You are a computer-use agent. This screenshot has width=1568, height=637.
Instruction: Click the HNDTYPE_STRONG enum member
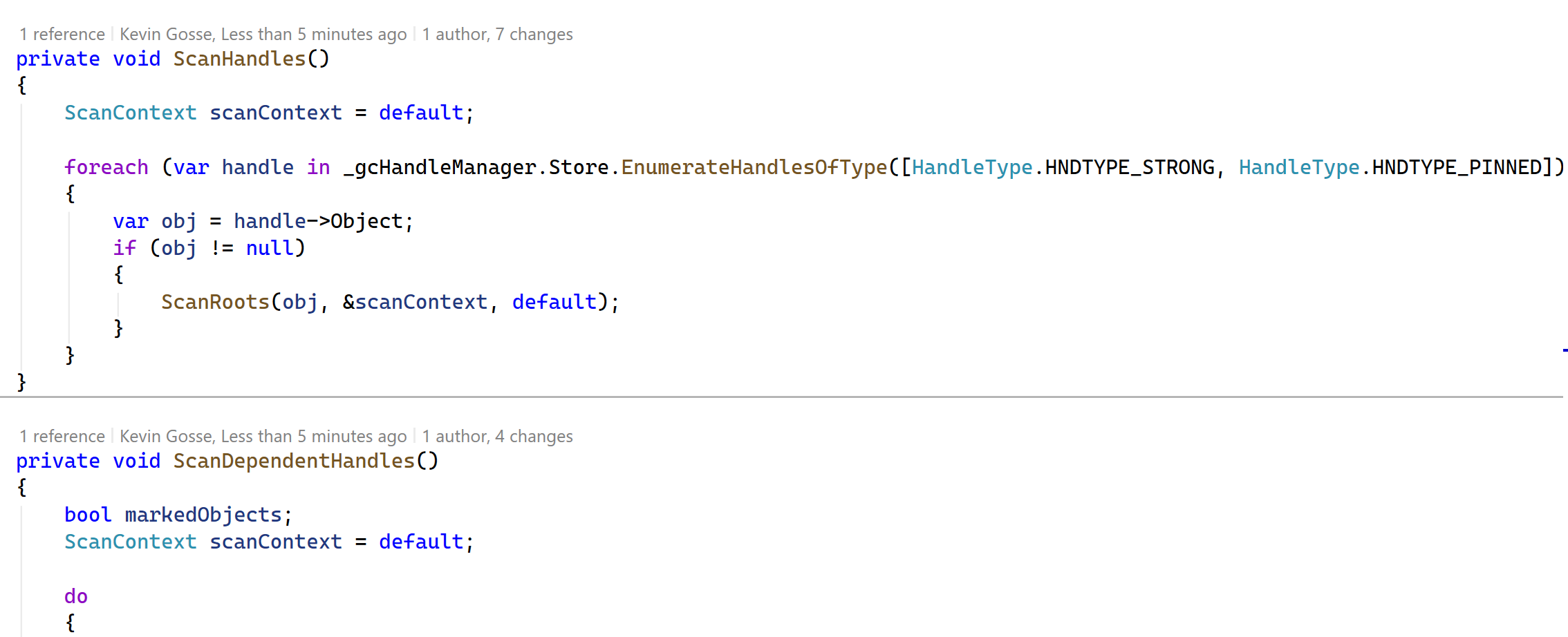pos(1129,168)
